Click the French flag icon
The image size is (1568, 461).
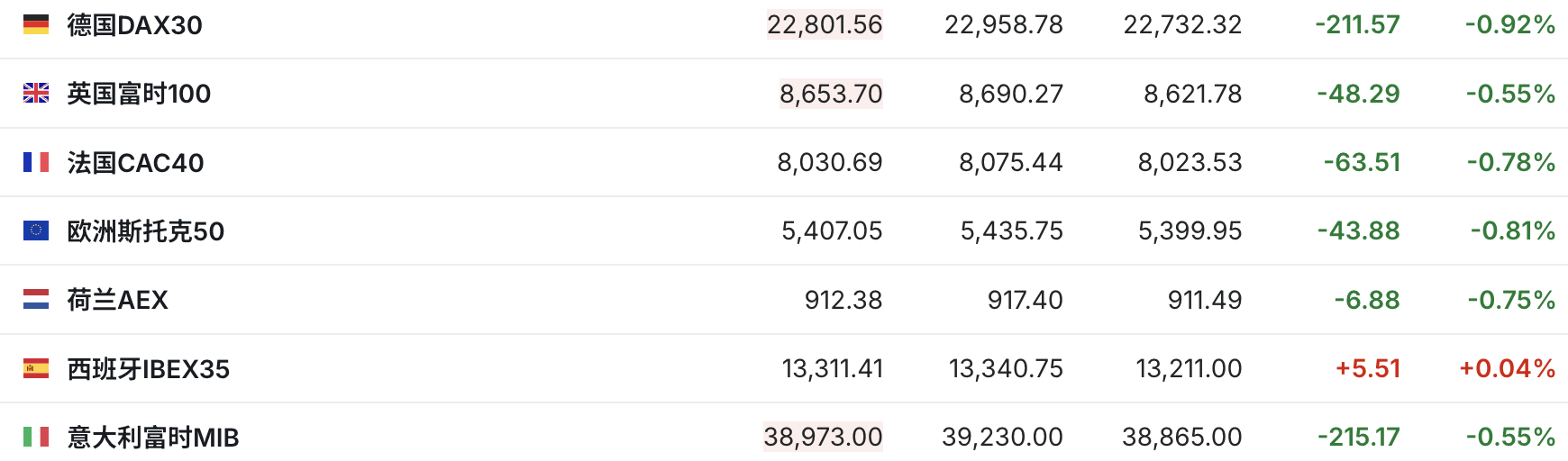36,162
